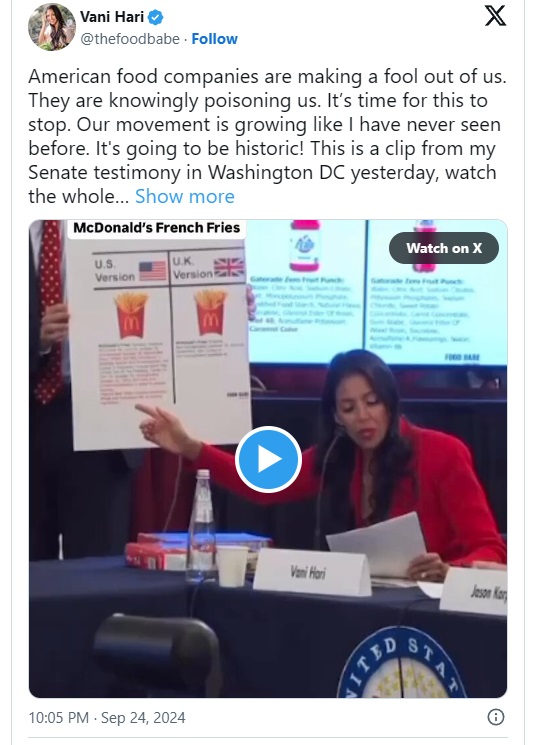Viewport: 537px width, 745px height.
Task: Open the 10:05 PM Sep 24, 2024 timestamp
Action: (107, 717)
